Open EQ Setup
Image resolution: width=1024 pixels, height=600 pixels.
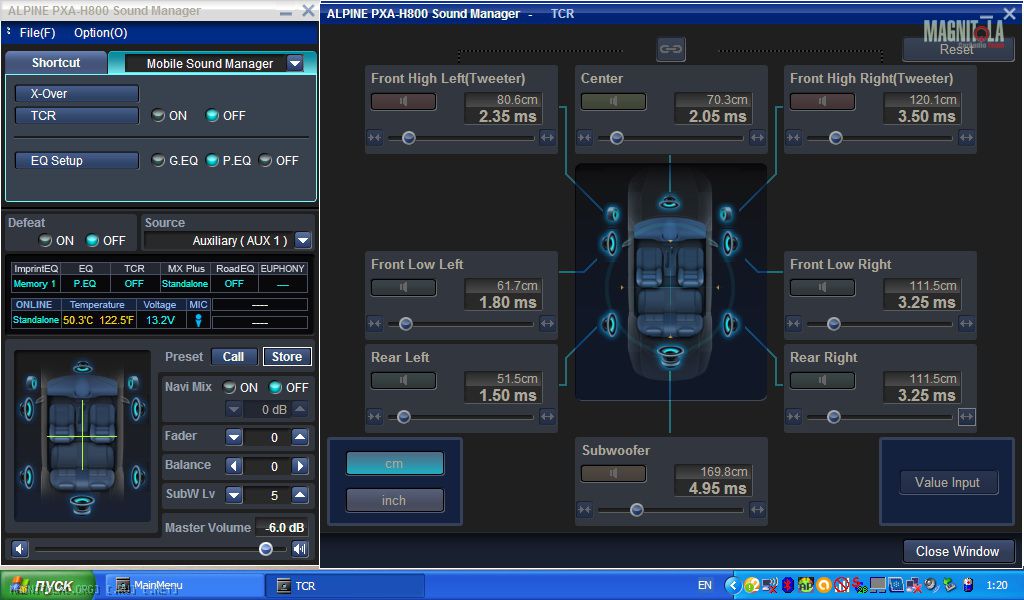coord(76,161)
